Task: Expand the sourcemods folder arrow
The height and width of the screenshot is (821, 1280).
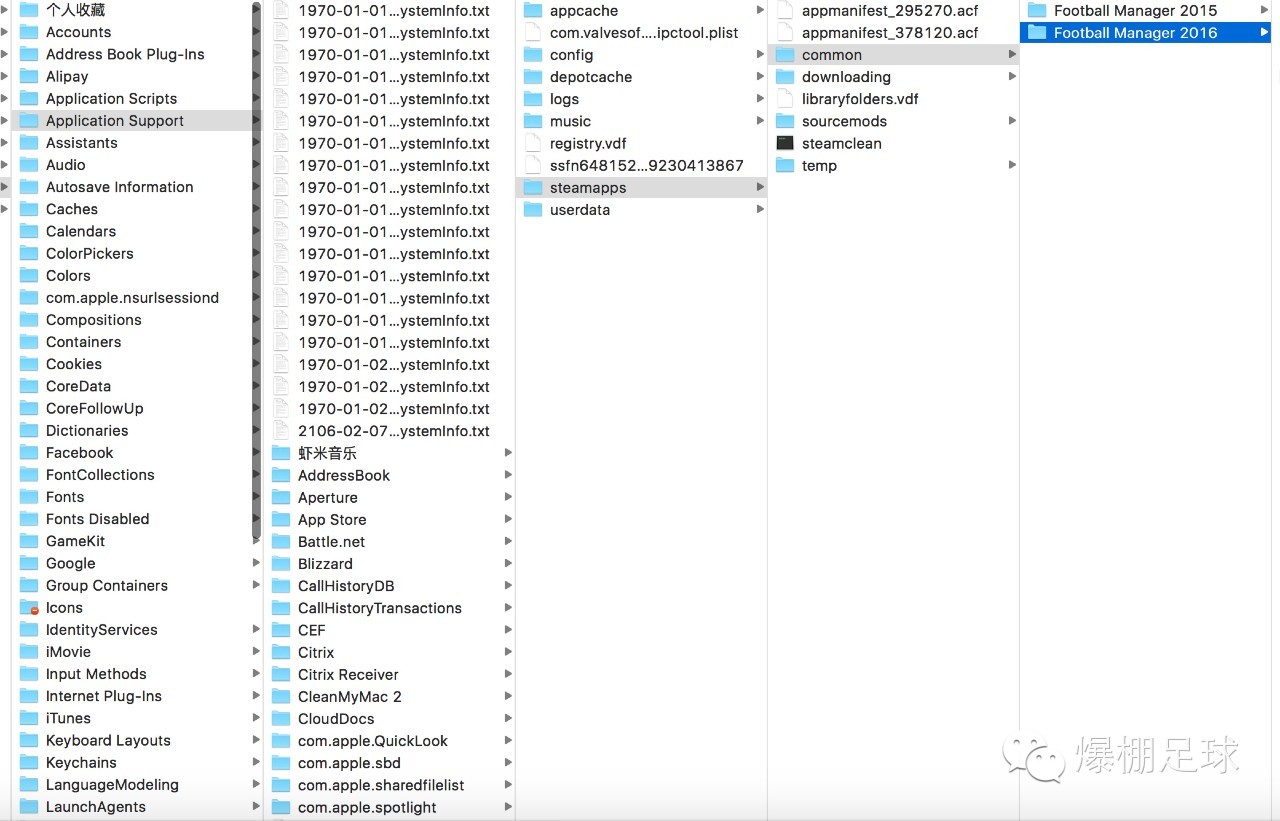Action: point(1012,121)
